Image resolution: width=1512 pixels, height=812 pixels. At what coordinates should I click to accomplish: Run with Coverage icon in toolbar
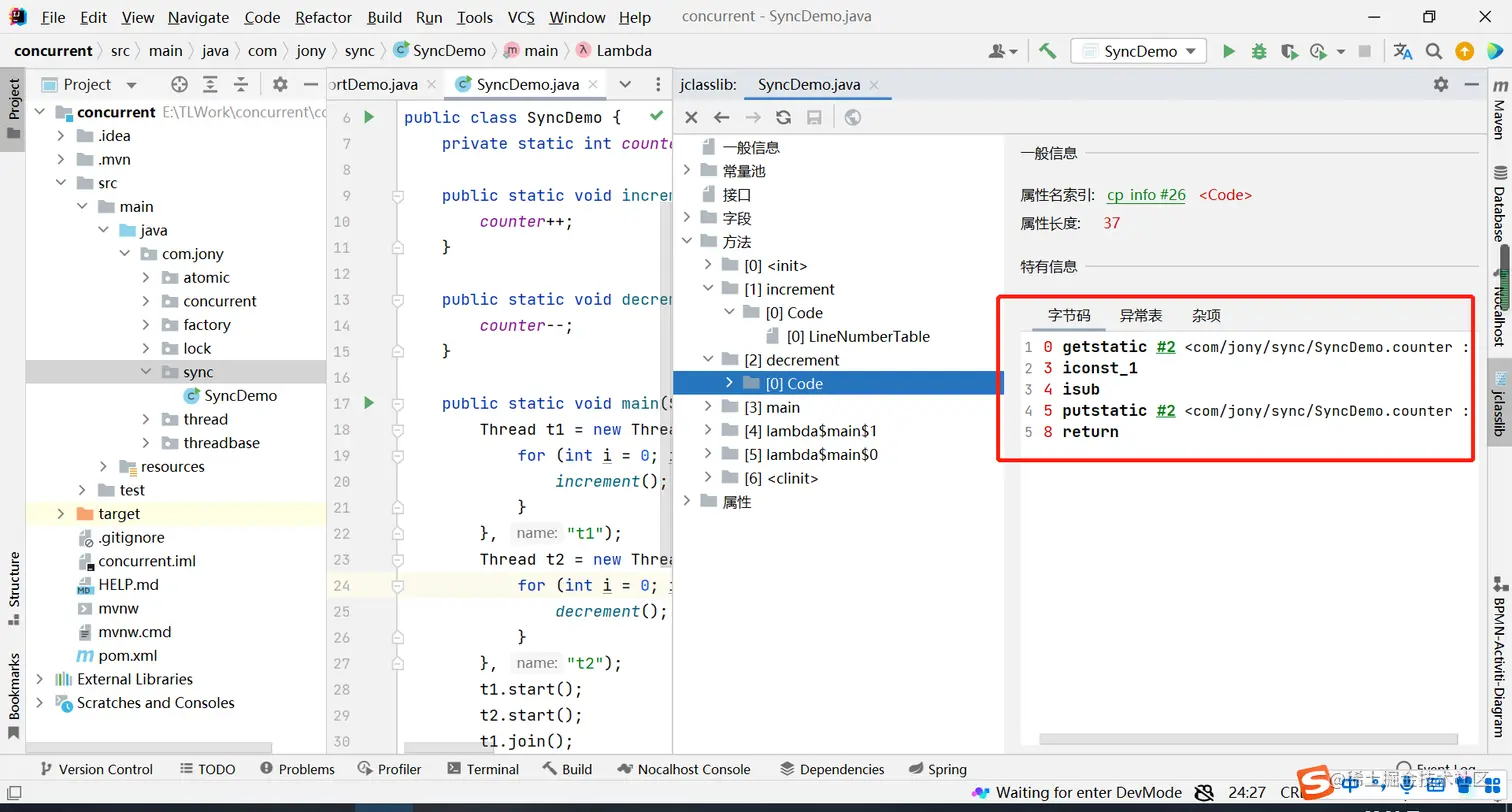tap(1289, 51)
